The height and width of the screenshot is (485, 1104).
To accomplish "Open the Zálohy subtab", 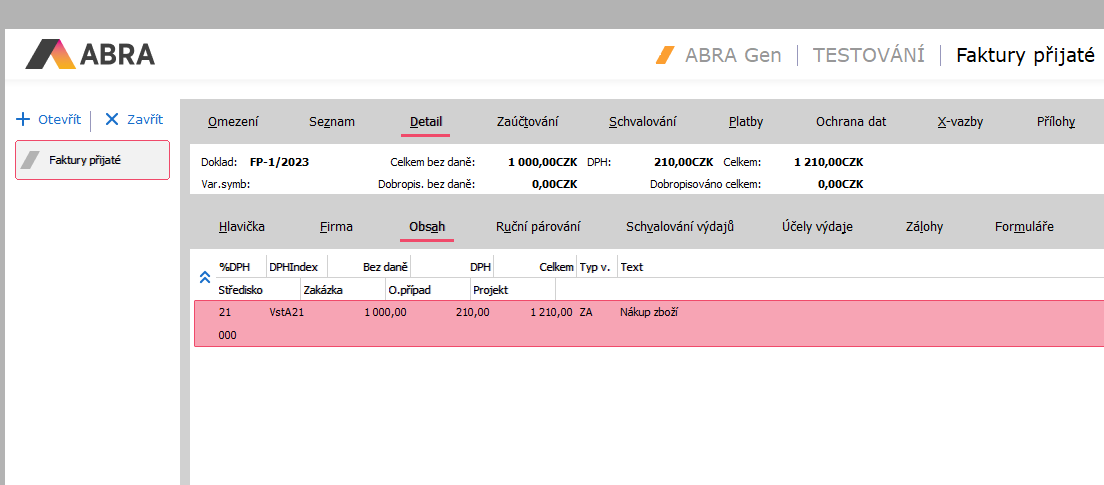I will (923, 227).
